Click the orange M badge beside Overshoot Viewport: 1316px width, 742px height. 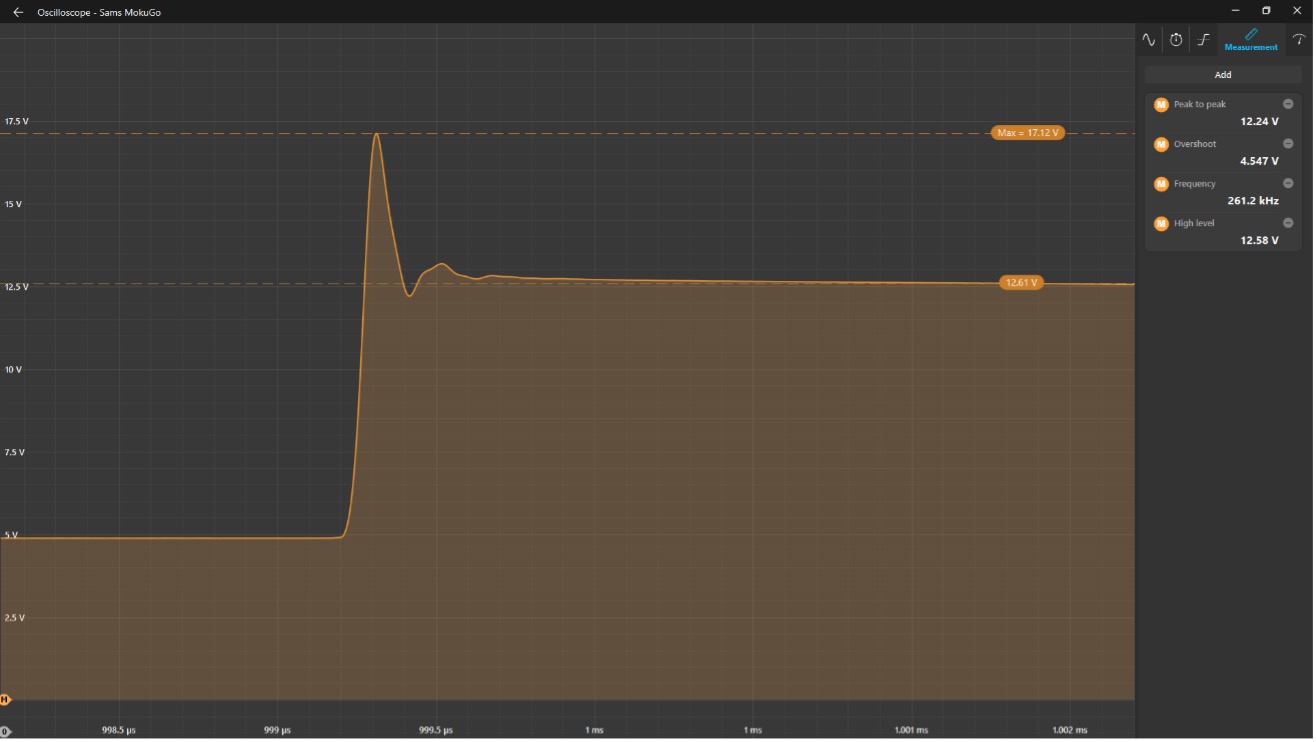point(1161,144)
